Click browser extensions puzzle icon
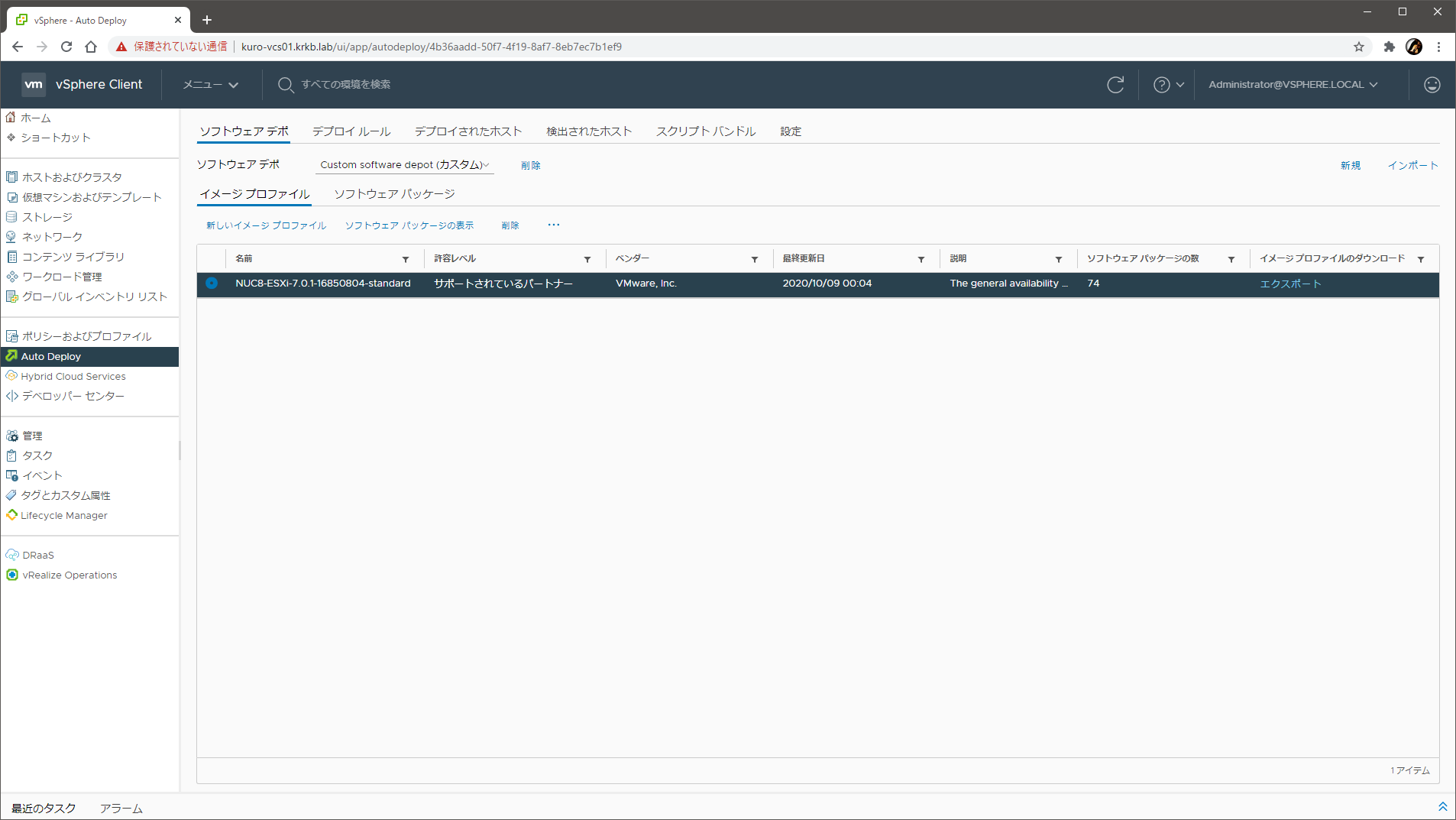This screenshot has width=1456, height=820. click(1389, 47)
